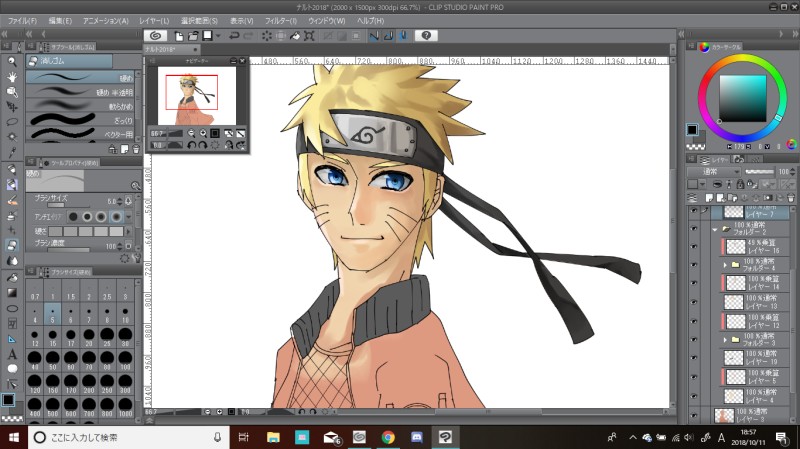800x449 pixels.
Task: Expand the フォルダー 3 layer folder
Action: 726,340
